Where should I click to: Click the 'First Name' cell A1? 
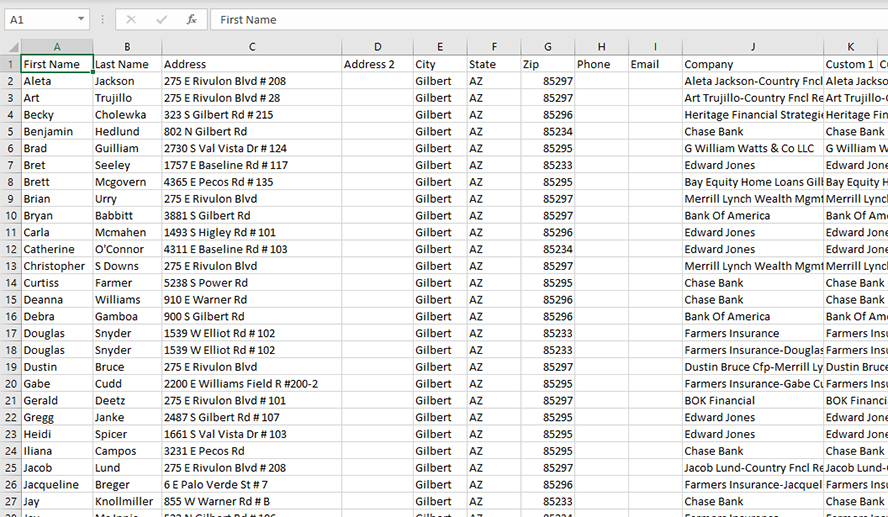coord(57,64)
